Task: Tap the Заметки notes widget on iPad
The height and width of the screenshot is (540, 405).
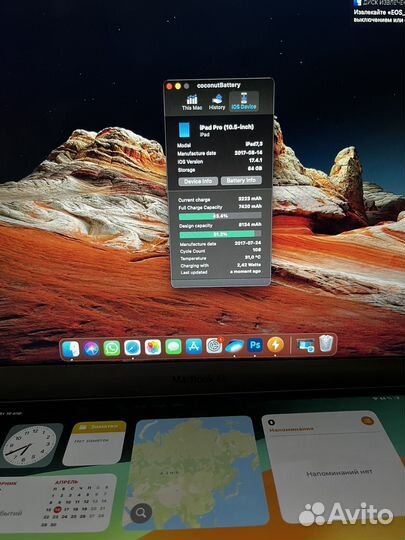Action: 94,444
